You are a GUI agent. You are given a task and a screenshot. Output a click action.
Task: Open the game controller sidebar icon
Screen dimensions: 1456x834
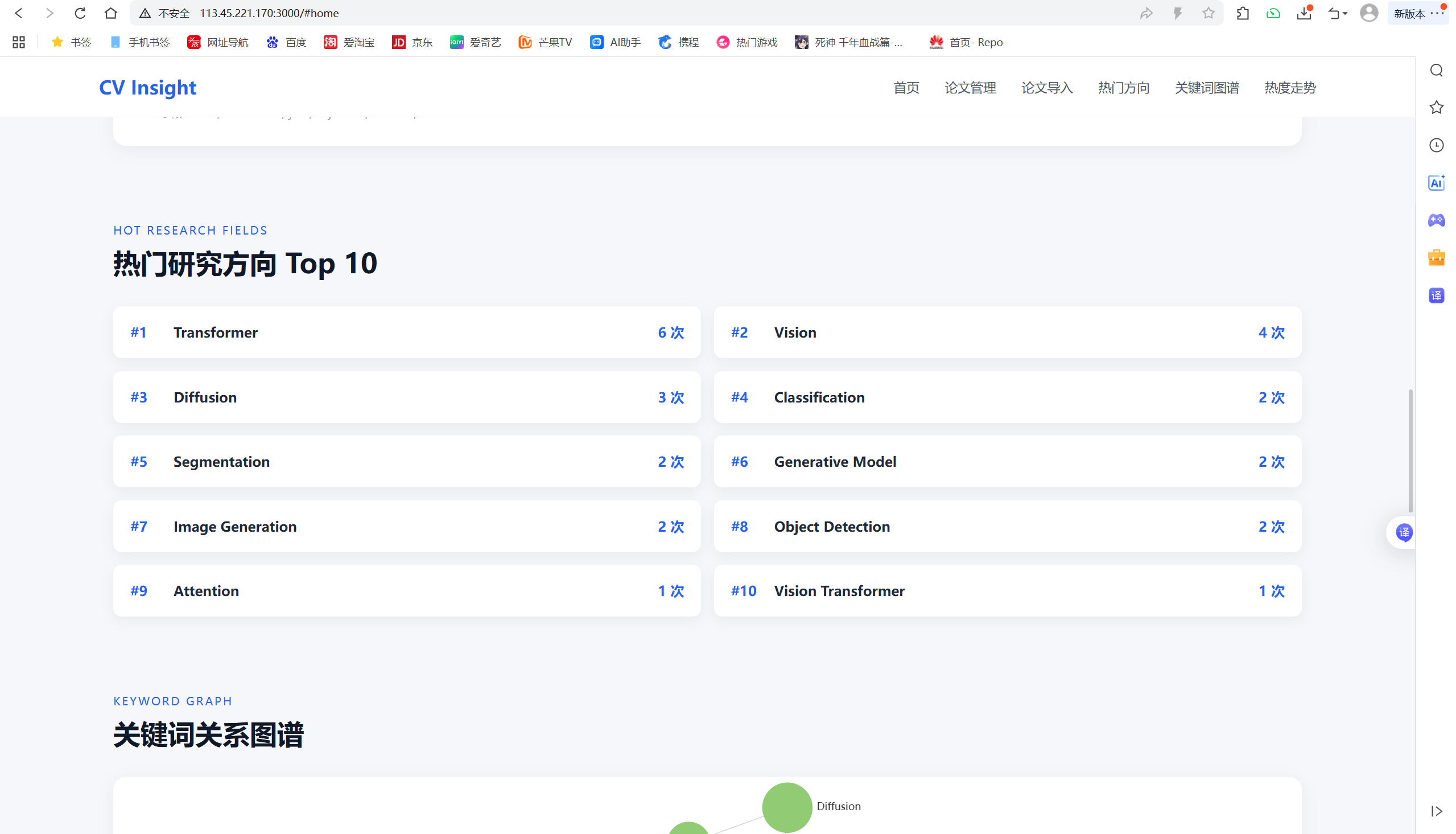point(1436,220)
